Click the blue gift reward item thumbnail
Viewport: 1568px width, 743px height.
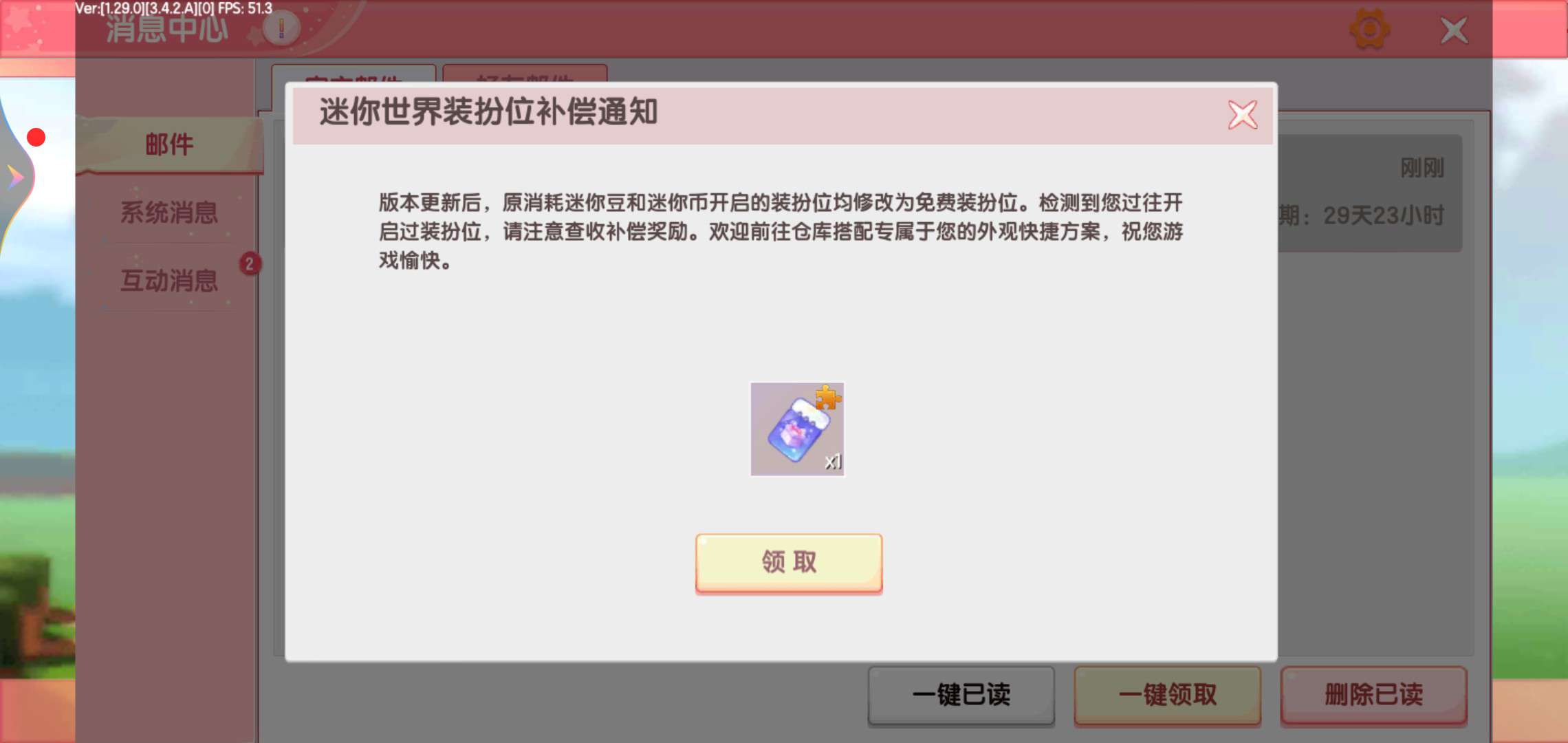(x=797, y=429)
